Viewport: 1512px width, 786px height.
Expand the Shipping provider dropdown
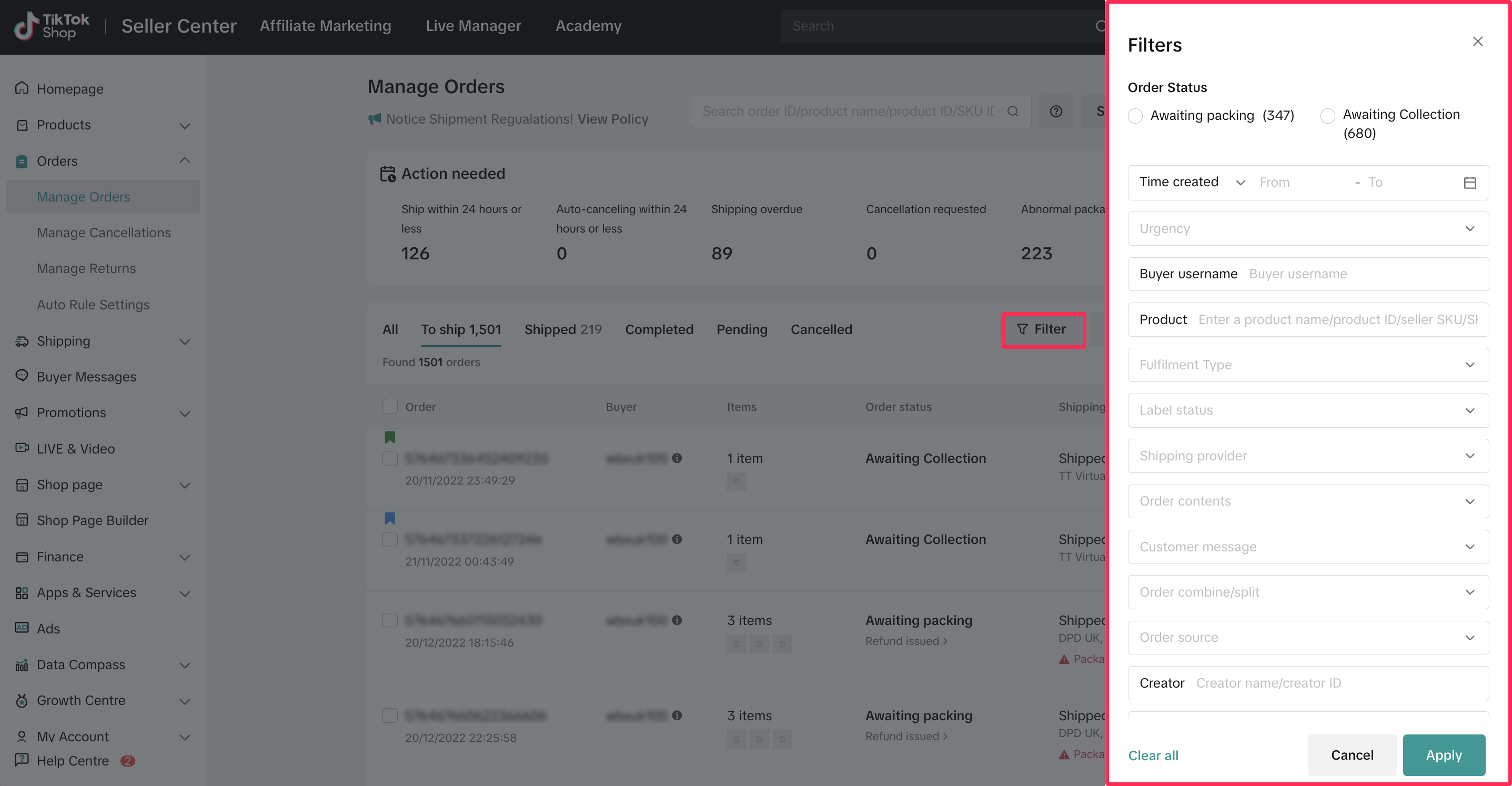1308,456
